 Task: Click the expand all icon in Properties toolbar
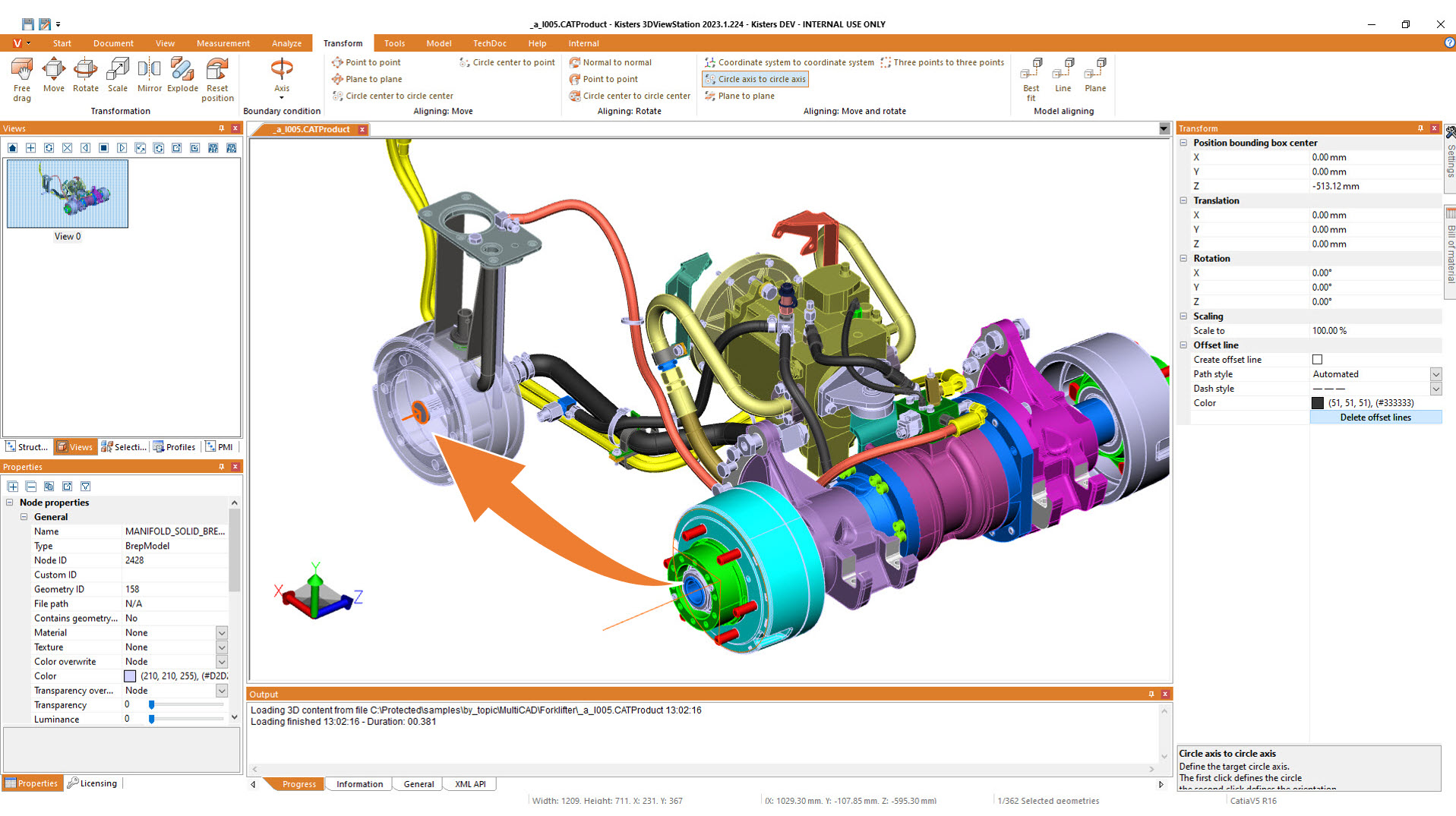pos(13,486)
